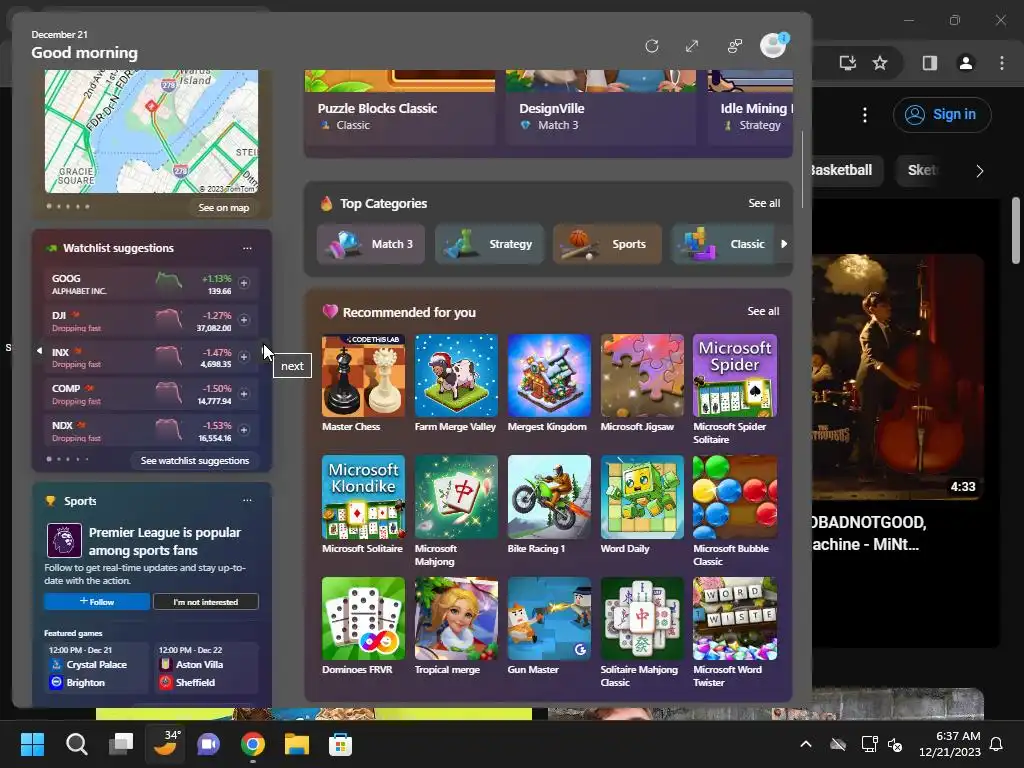The image size is (1024, 768).
Task: Play Bike Racing 1
Action: click(549, 505)
